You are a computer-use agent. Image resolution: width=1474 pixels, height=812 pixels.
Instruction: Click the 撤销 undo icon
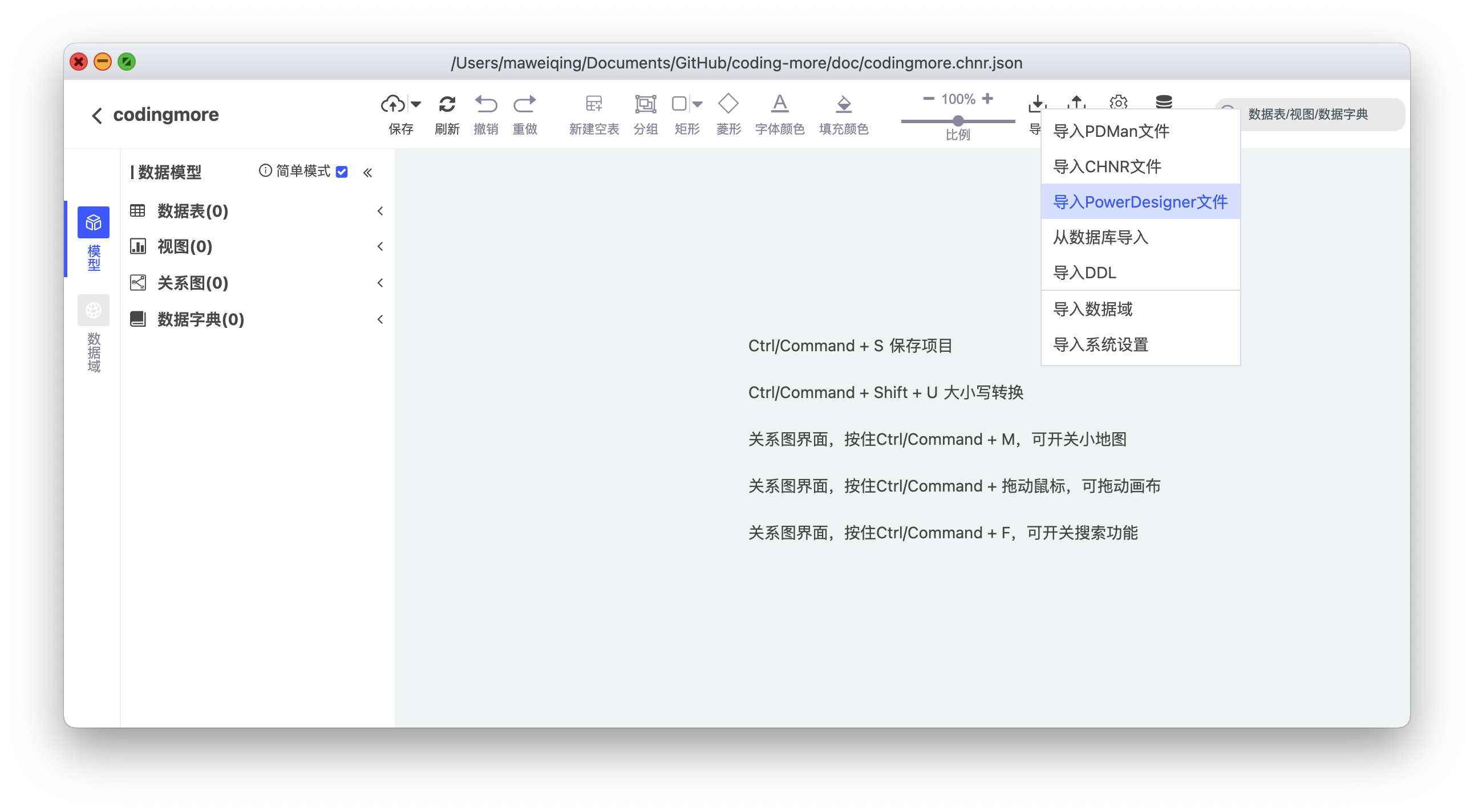(x=486, y=104)
